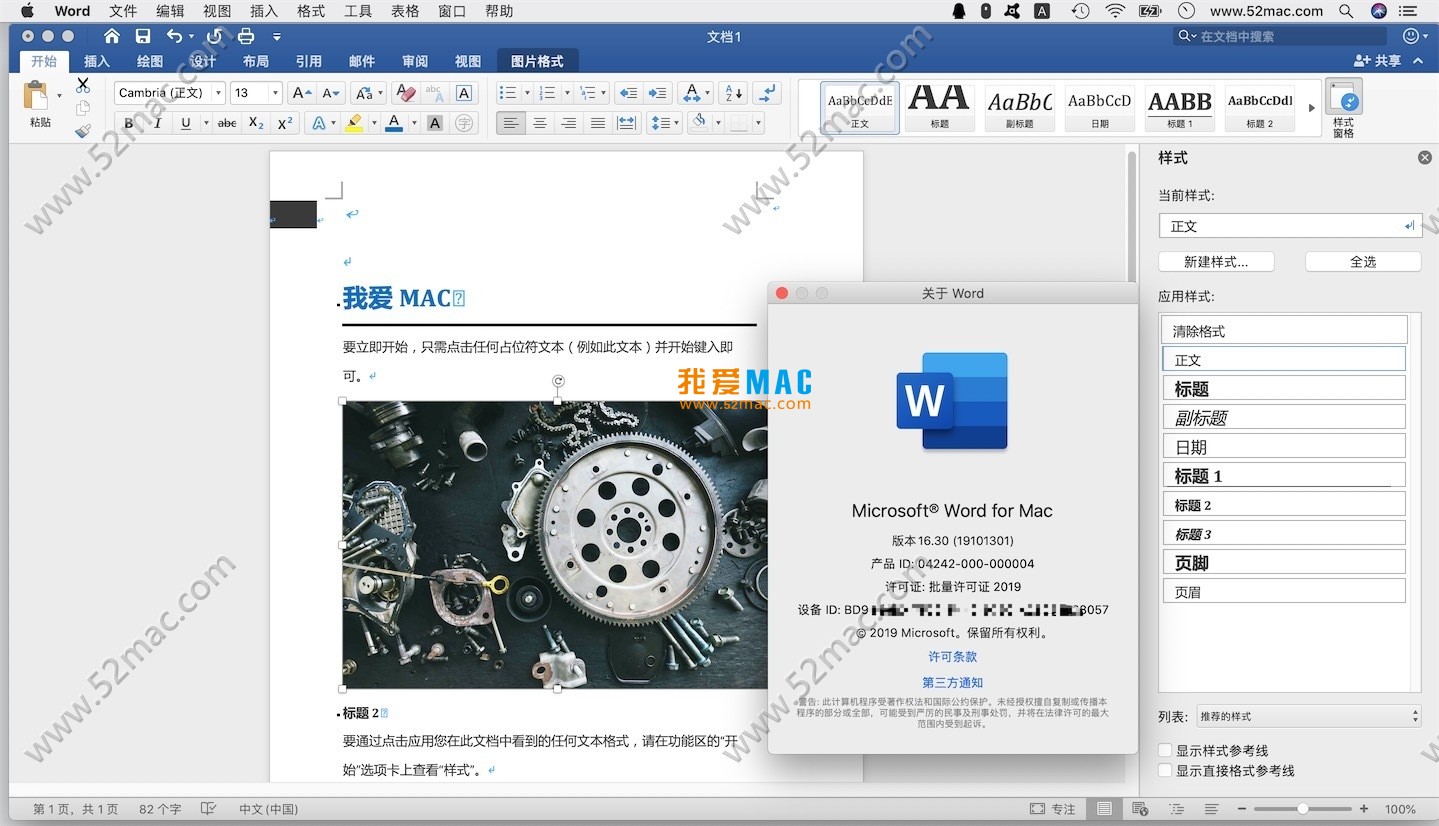This screenshot has width=1439, height=826.
Task: Save the document with the floppy icon
Action: (143, 36)
